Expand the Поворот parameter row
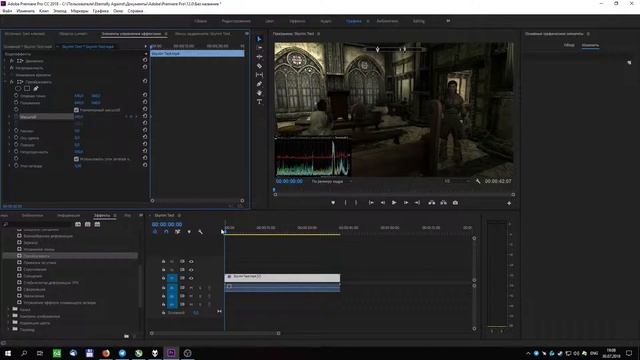Image resolution: width=640 pixels, height=360 pixels. click(x=9, y=144)
